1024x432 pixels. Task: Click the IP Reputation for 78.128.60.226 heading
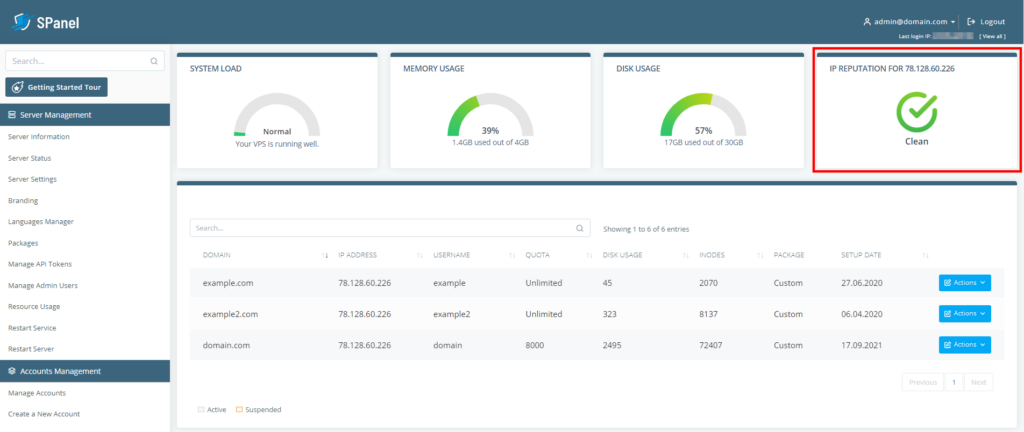tap(892, 69)
